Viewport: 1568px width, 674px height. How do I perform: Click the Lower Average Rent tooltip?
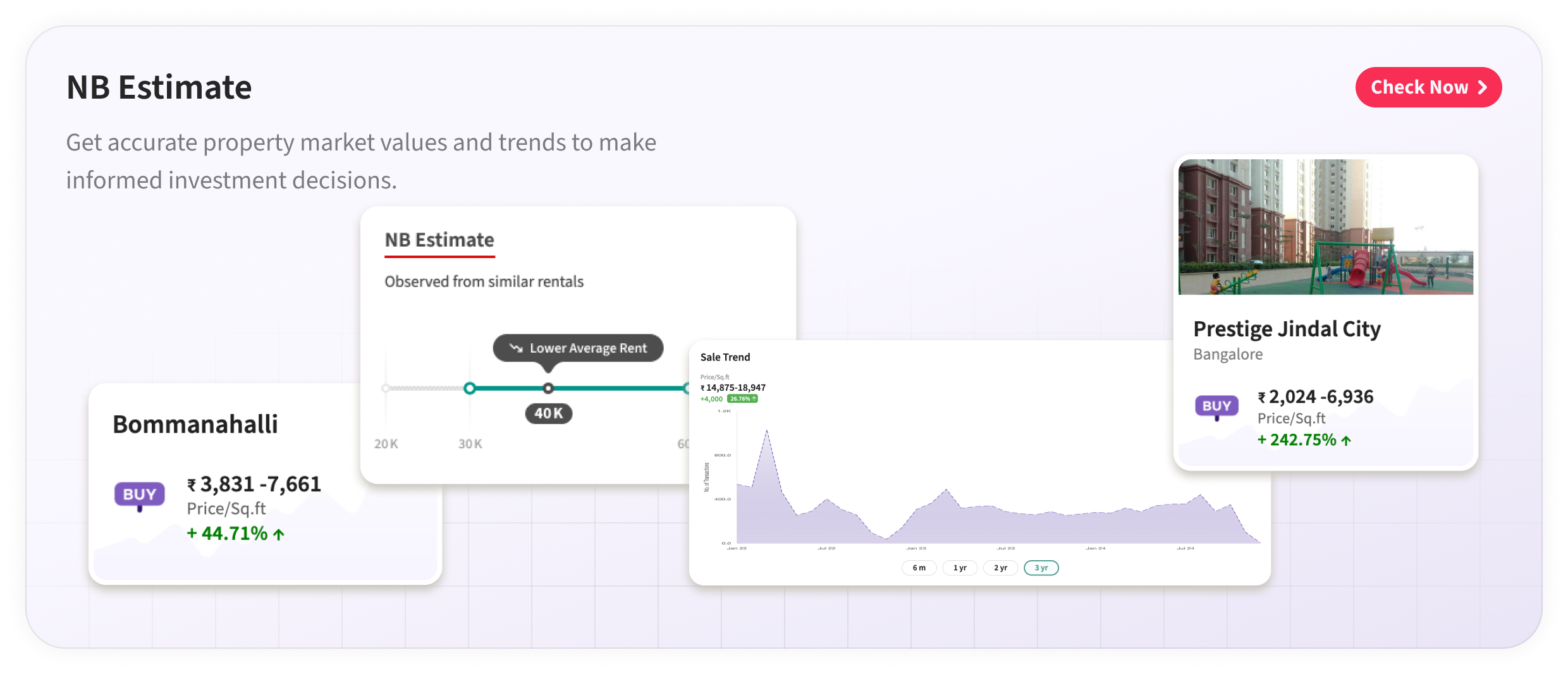pyautogui.click(x=578, y=348)
